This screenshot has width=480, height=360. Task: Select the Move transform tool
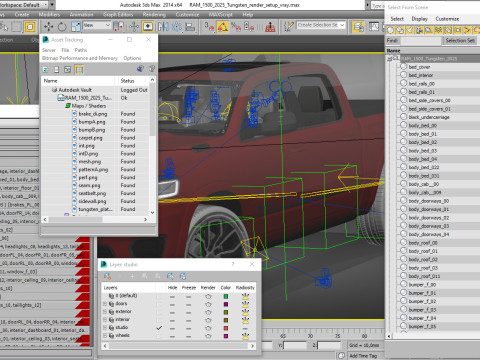click(49, 26)
